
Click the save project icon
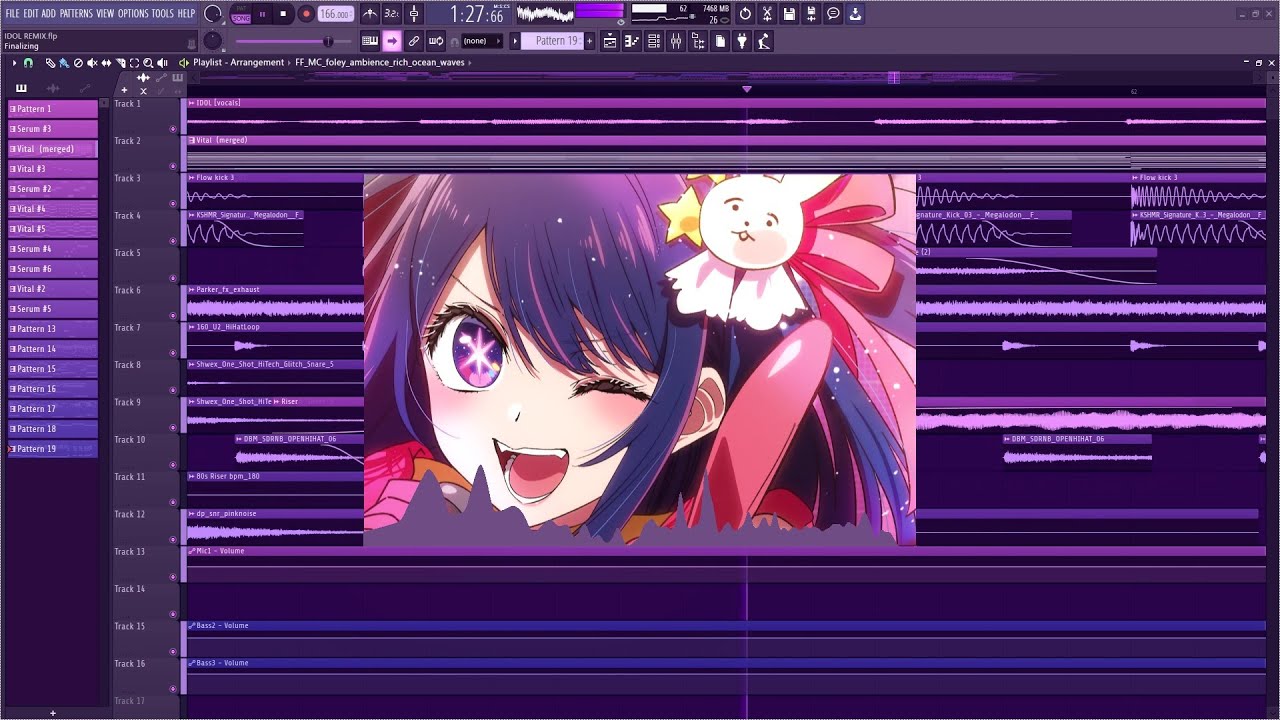pos(789,14)
